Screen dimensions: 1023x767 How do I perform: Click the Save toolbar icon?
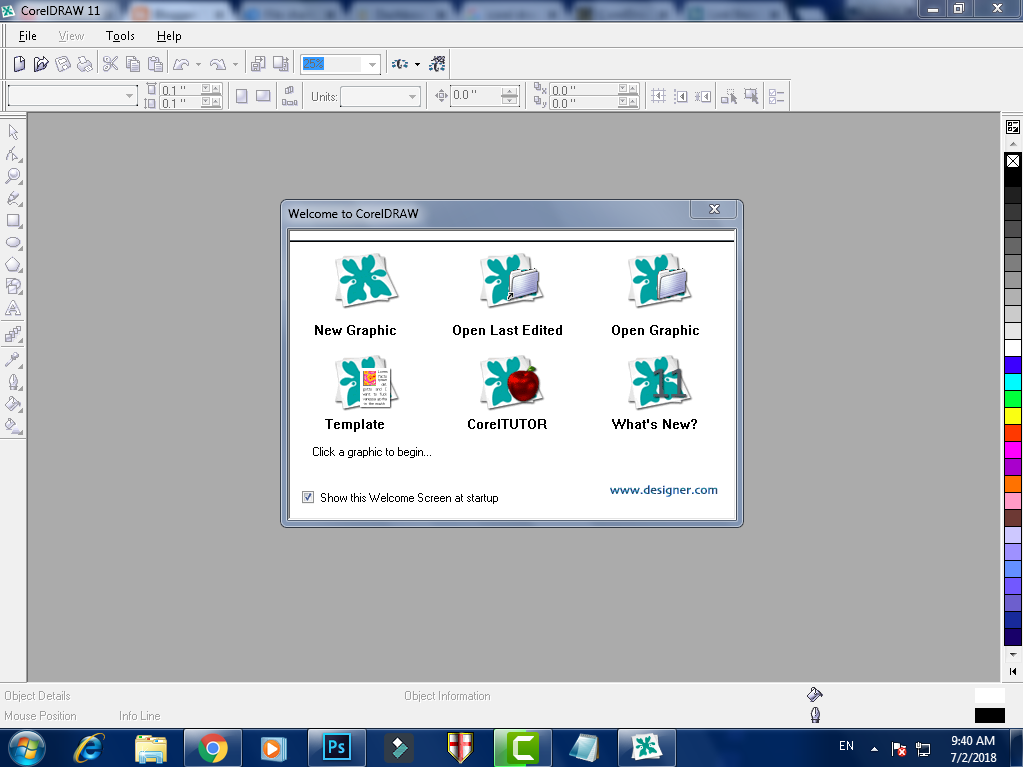click(63, 63)
